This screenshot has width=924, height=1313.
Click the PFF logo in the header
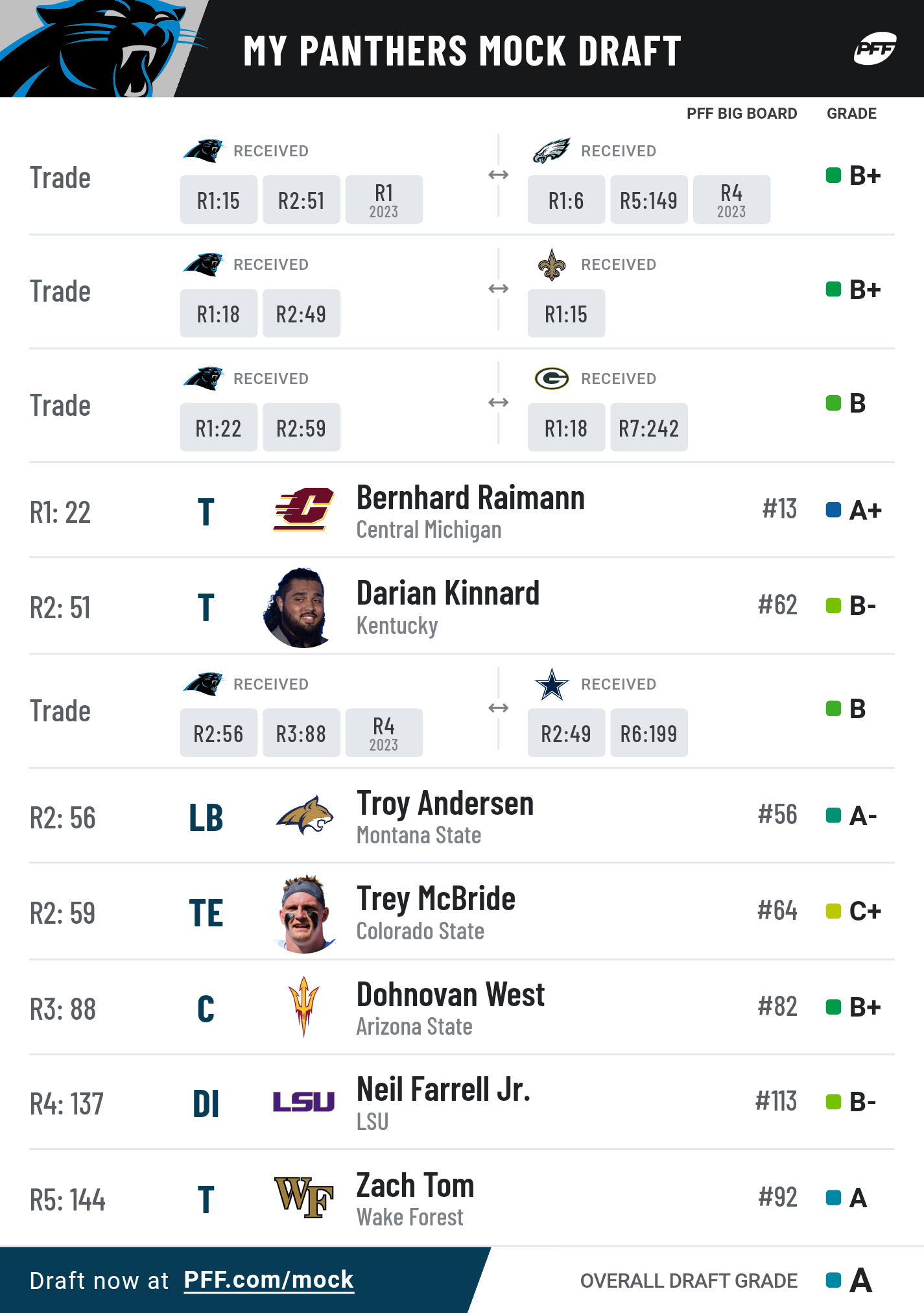click(875, 49)
